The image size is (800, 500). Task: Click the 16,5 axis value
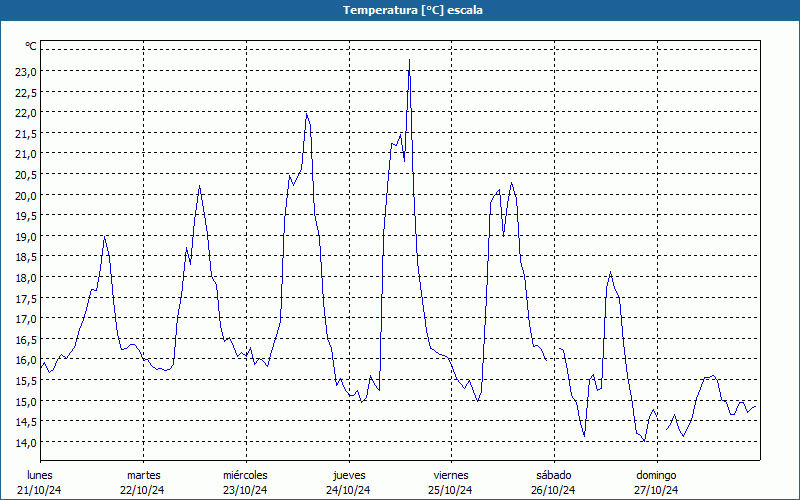[26, 339]
